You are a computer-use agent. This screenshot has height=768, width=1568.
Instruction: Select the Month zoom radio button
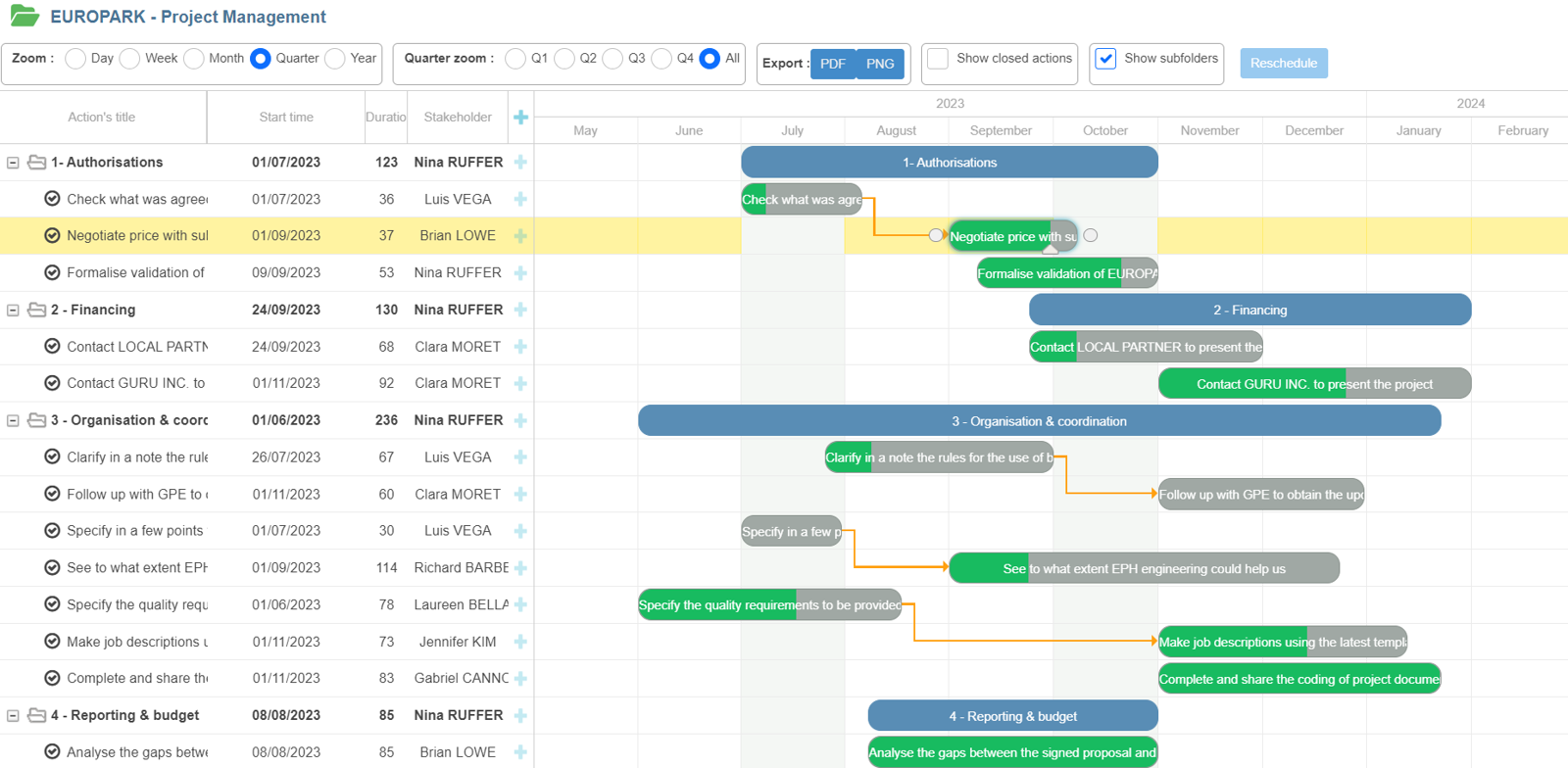click(x=194, y=59)
